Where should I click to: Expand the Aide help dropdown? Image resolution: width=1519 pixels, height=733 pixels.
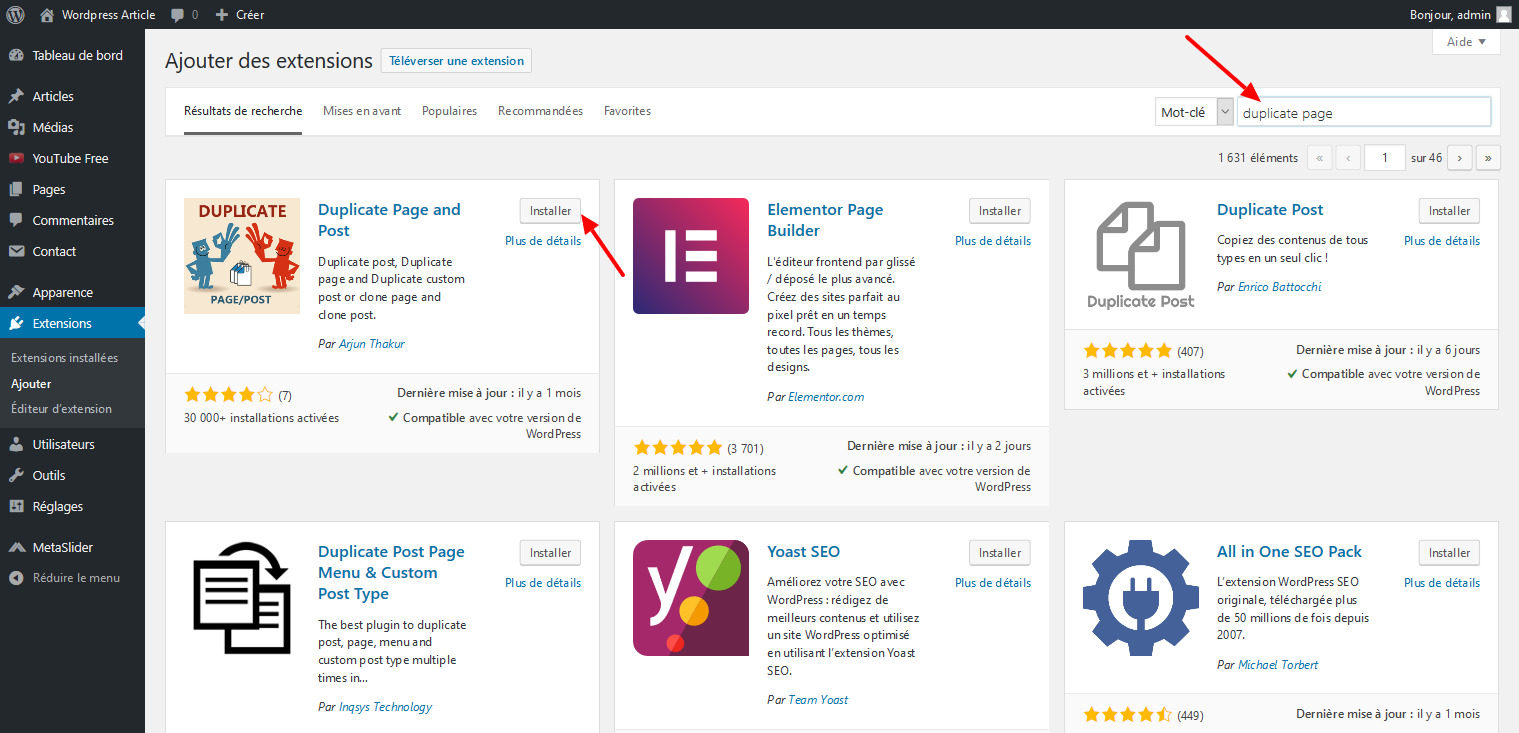click(1466, 42)
